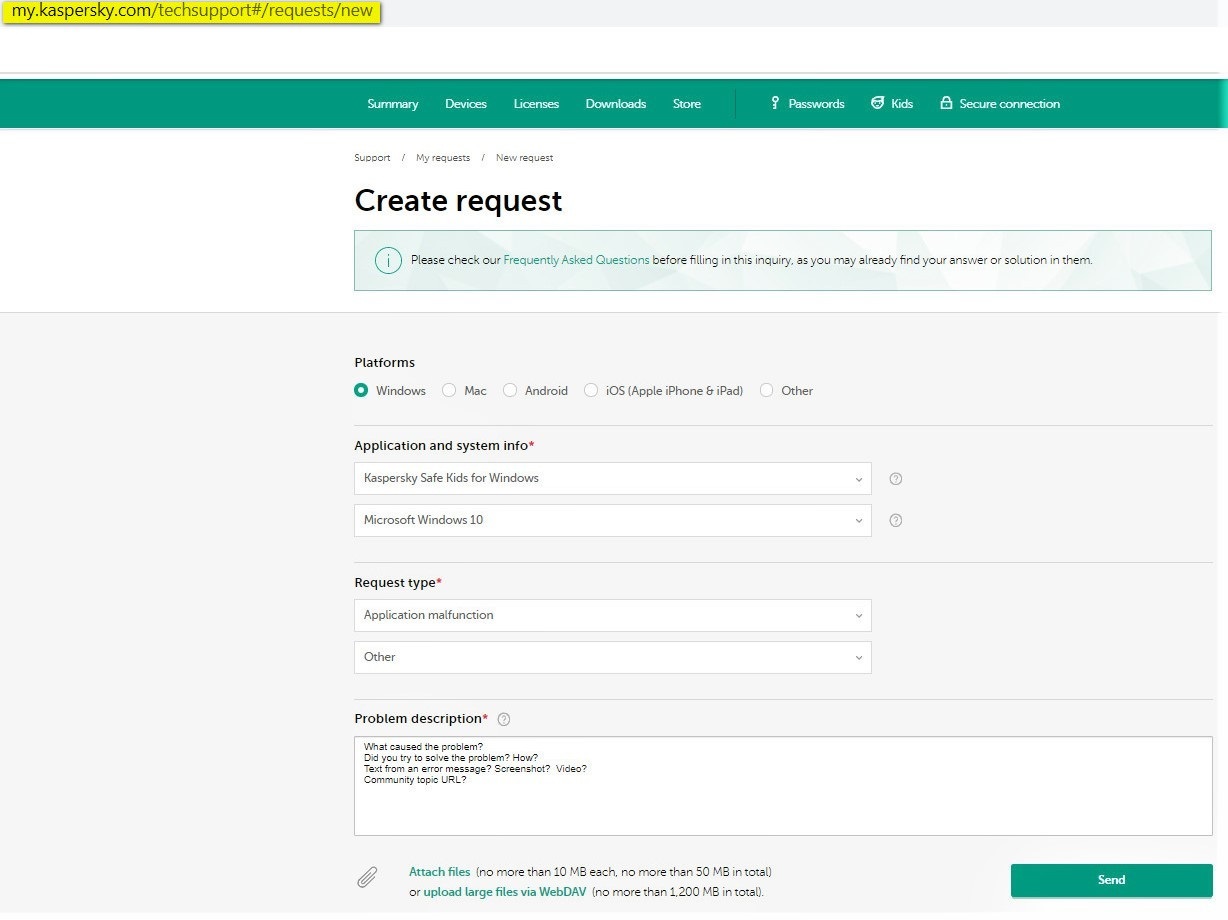This screenshot has height=920, width=1228.
Task: Open Secure connection in navigation bar
Action: point(1009,104)
